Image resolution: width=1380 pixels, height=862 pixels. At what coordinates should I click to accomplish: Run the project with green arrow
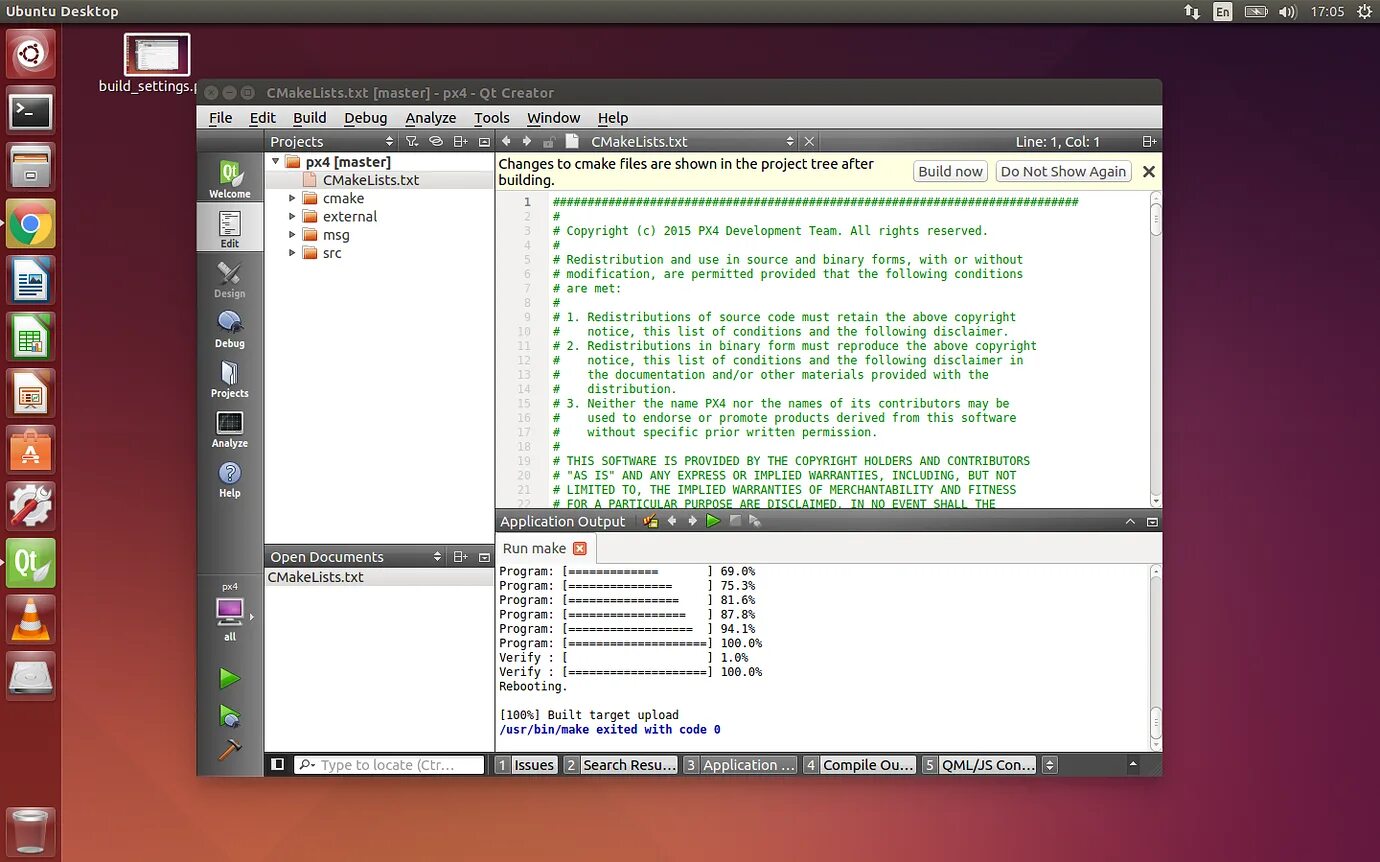[x=230, y=679]
